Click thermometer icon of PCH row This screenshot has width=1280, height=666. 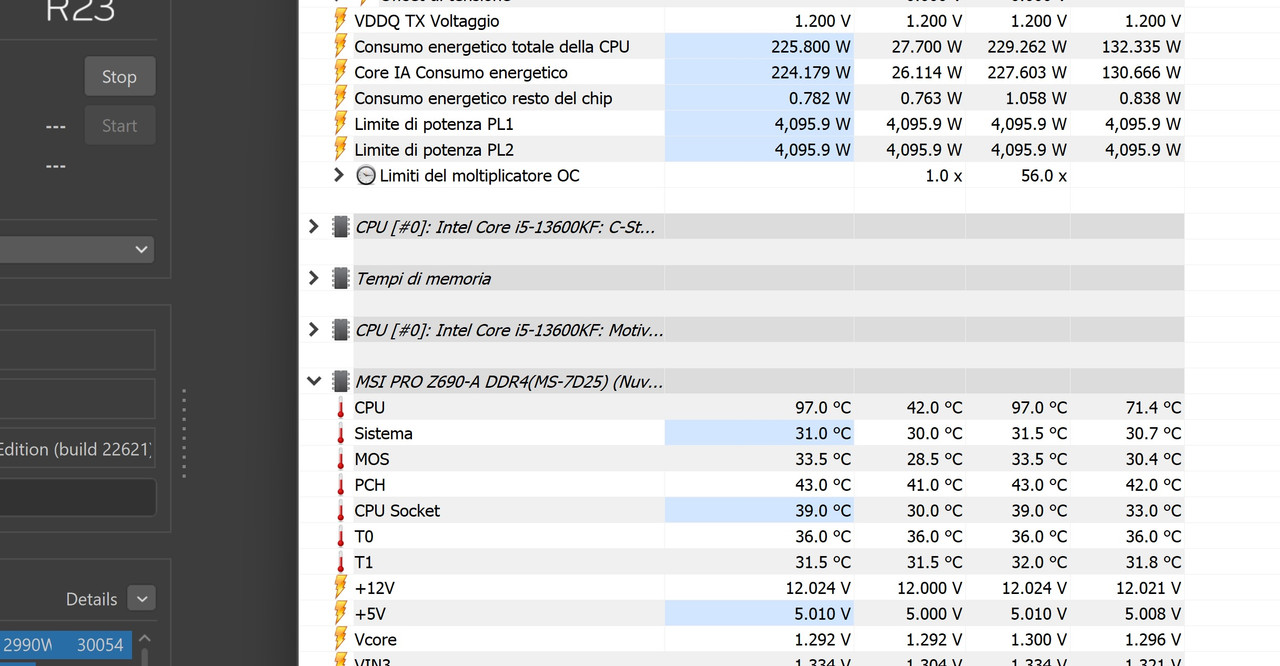point(340,484)
